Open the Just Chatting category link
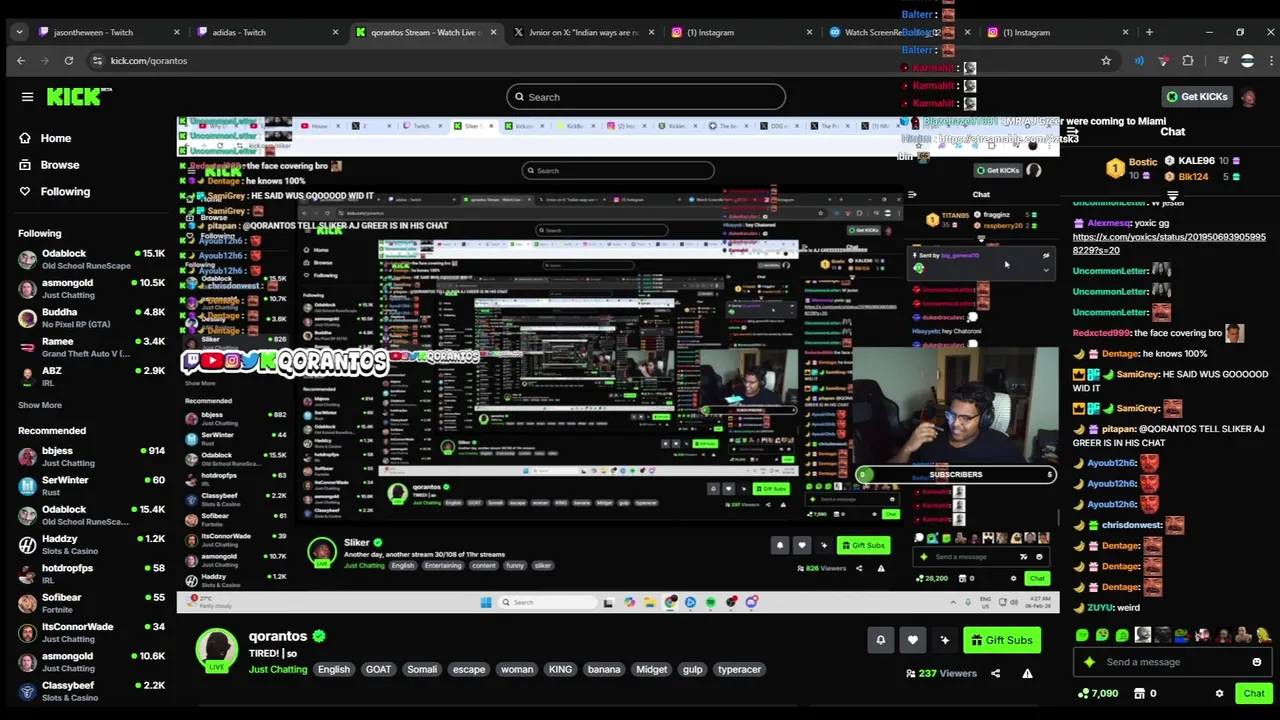 [278, 670]
